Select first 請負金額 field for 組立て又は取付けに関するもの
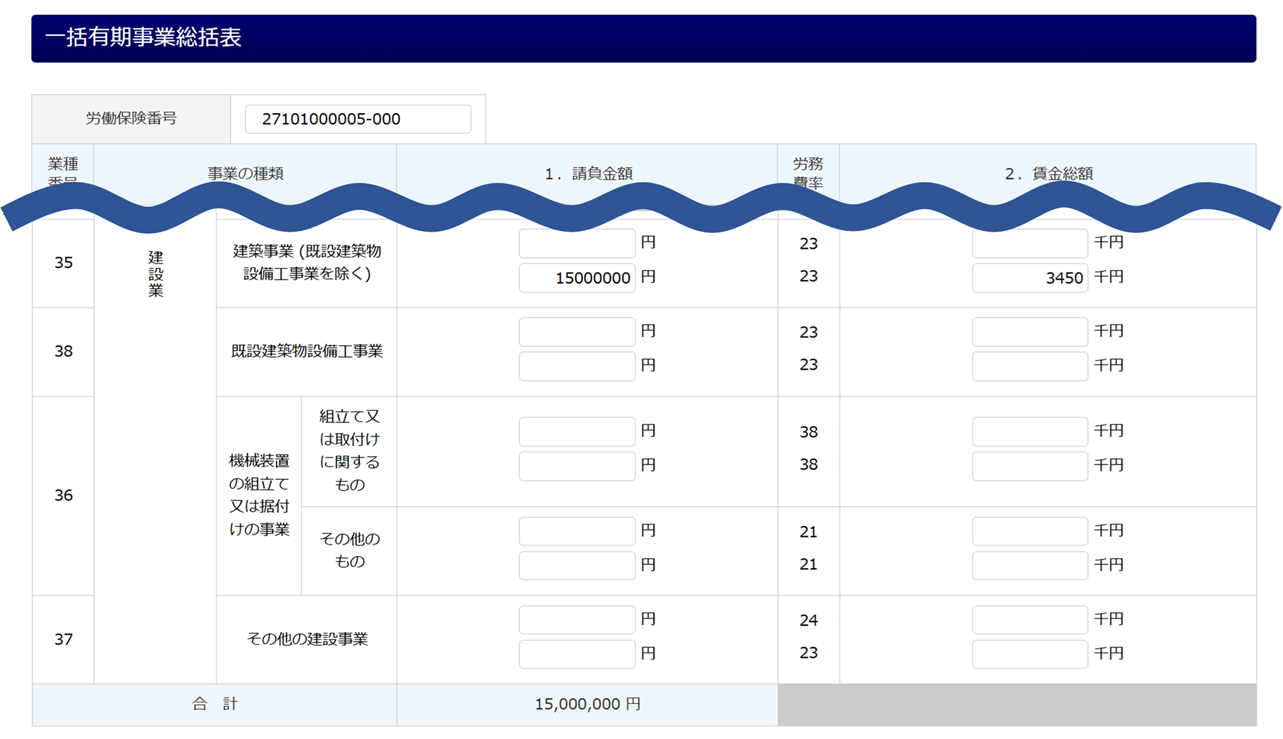 pyautogui.click(x=577, y=432)
